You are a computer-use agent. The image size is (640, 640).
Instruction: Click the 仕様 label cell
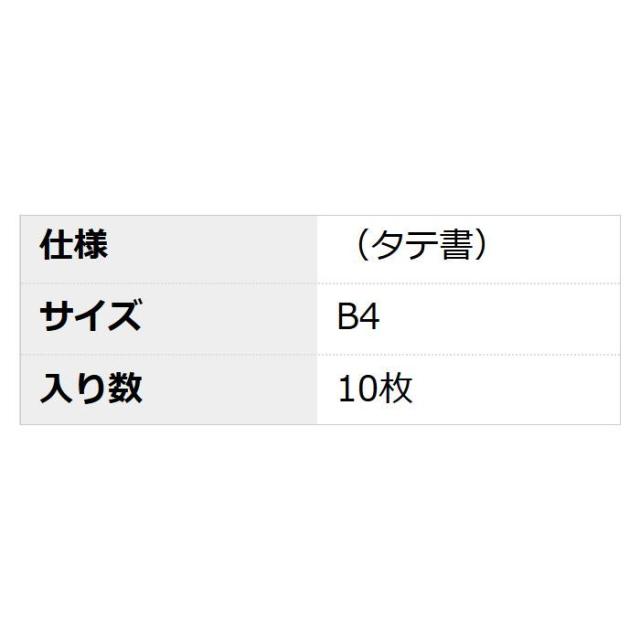[168, 246]
